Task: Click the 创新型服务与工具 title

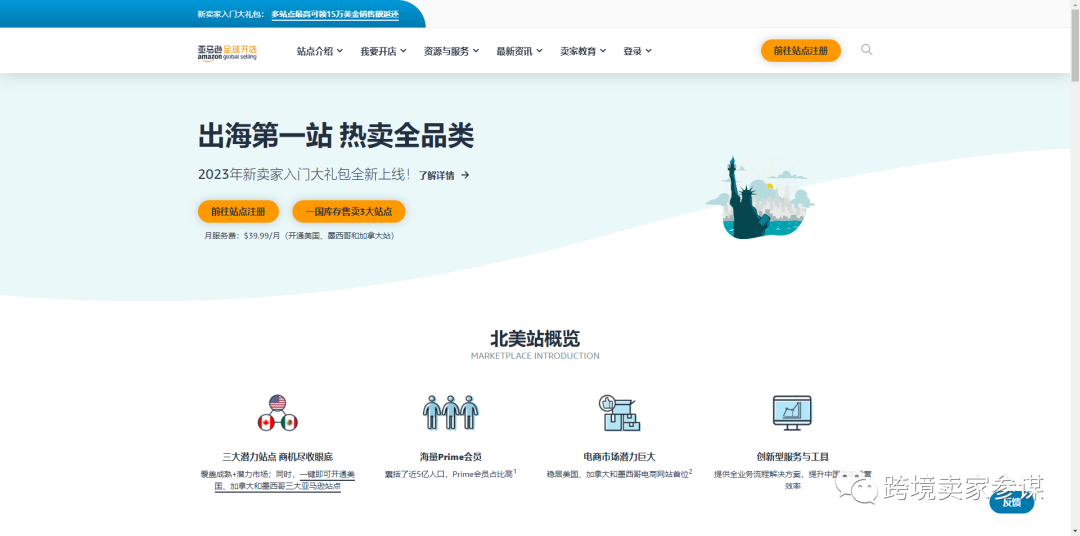Action: pyautogui.click(x=792, y=456)
